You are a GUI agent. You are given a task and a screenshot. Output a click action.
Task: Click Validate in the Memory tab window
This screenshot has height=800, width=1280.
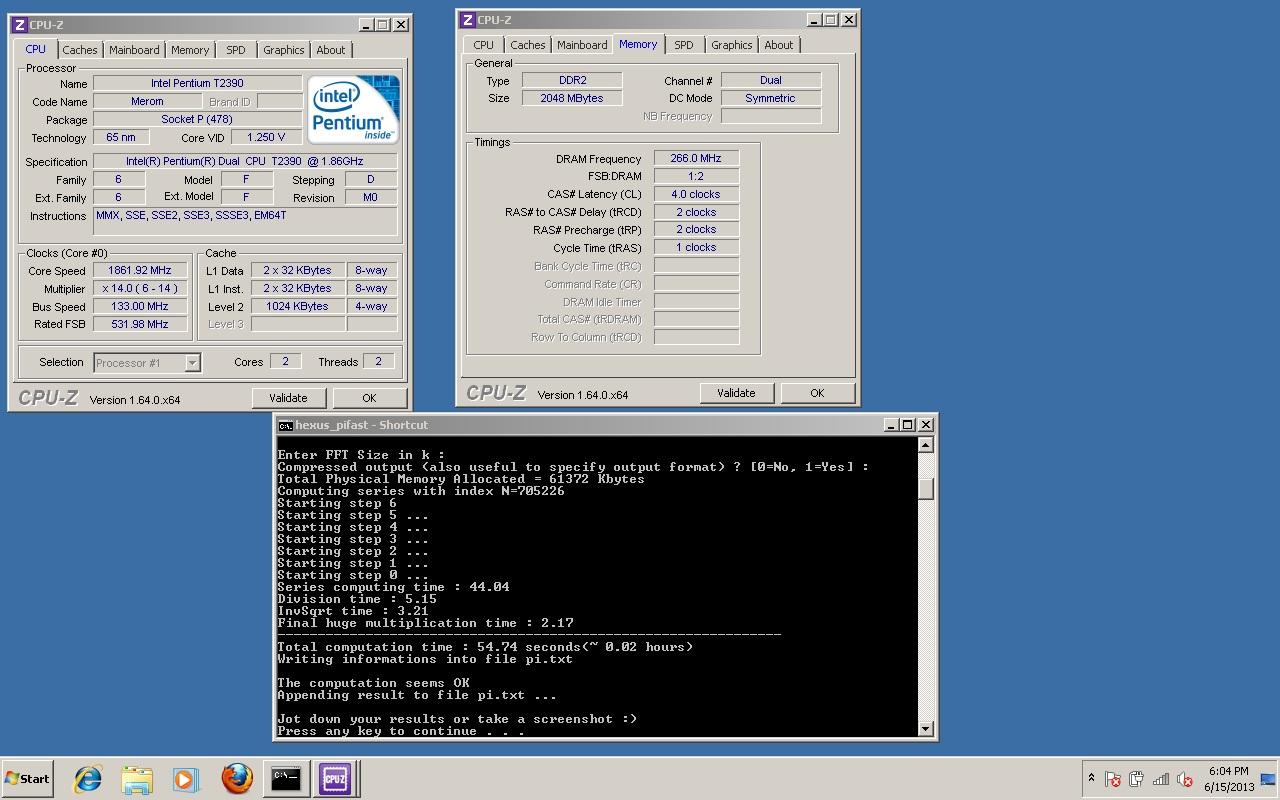pos(736,393)
